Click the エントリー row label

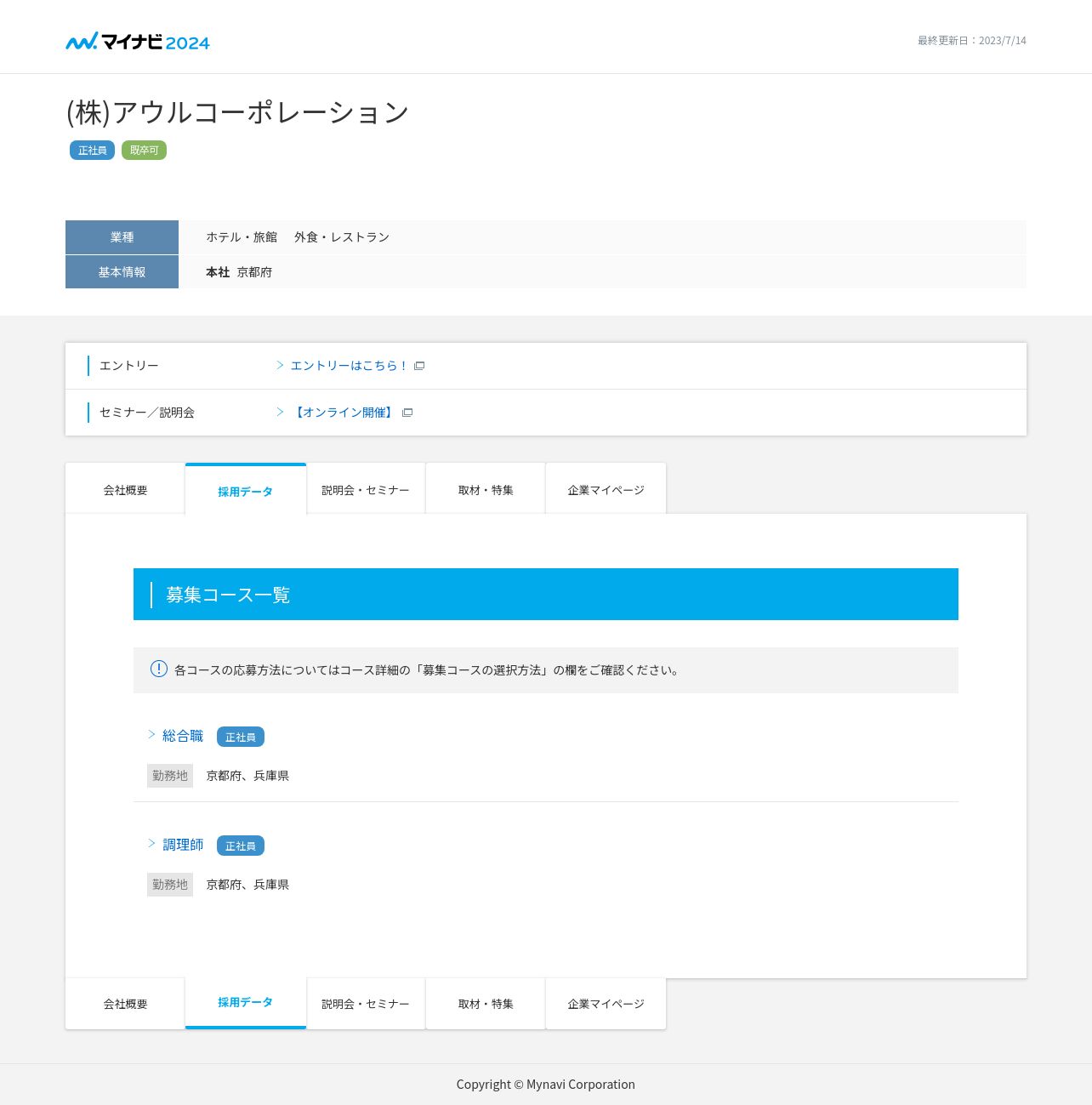[129, 366]
